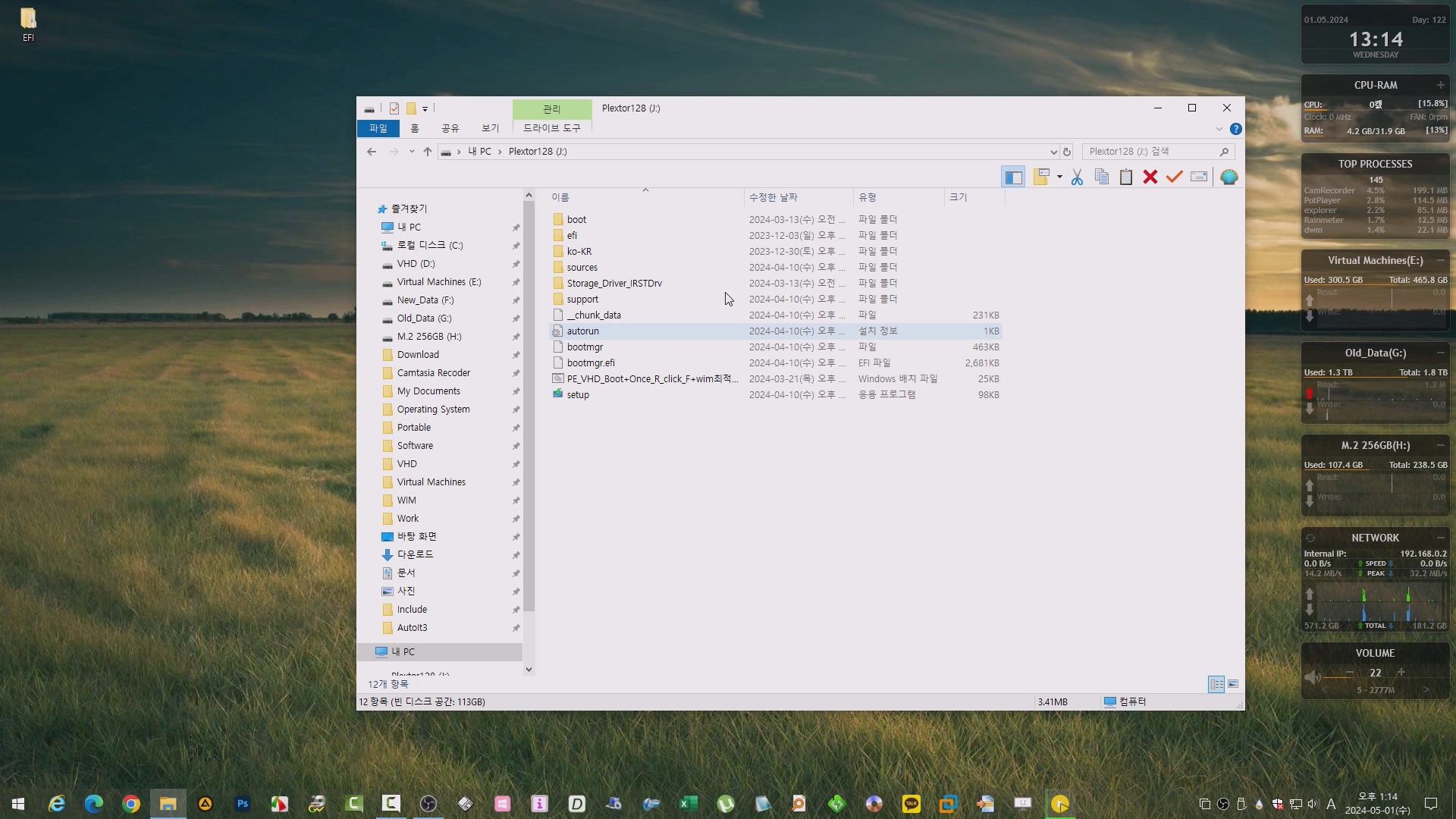Image resolution: width=1456 pixels, height=819 pixels.
Task: Expand the address bar history dropdown
Action: click(1053, 152)
